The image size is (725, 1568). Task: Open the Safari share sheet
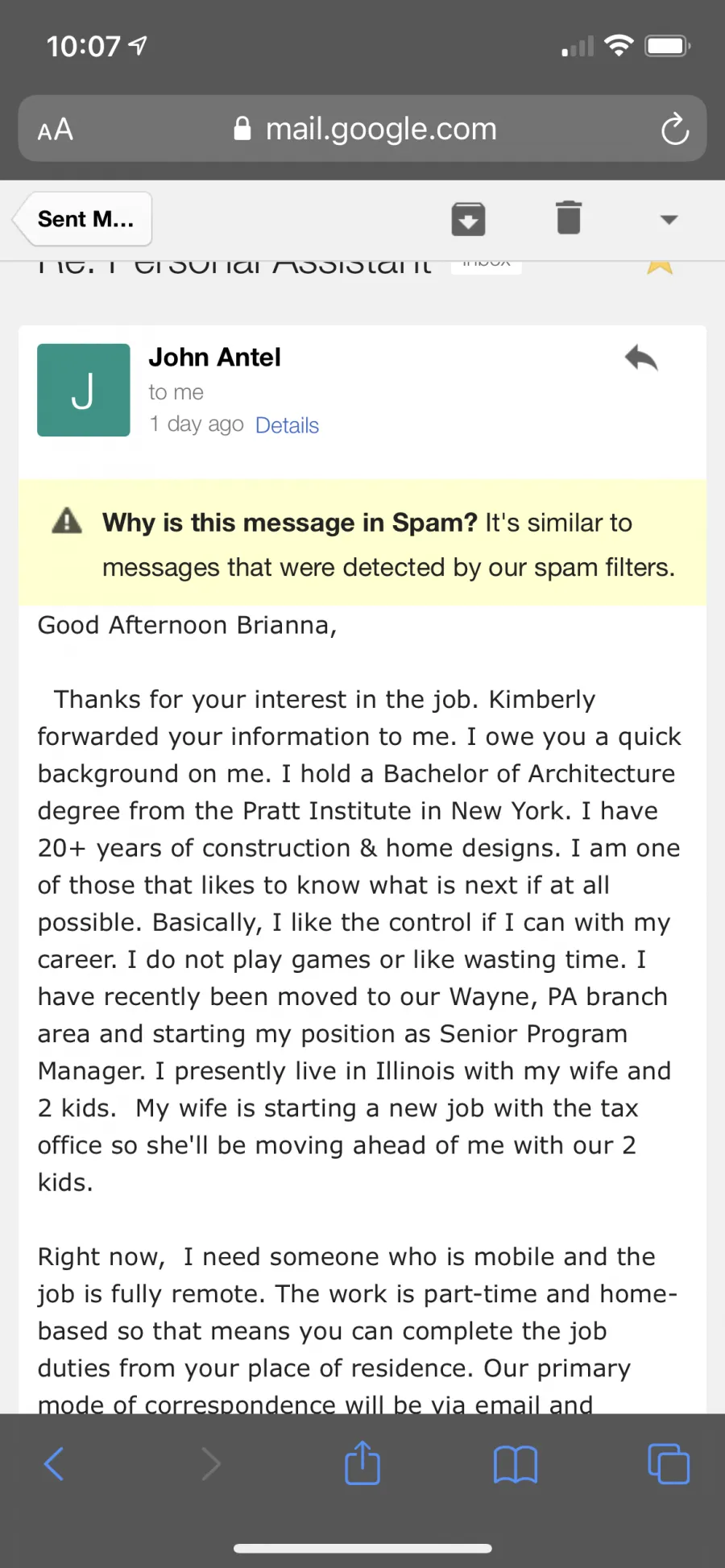[362, 1462]
